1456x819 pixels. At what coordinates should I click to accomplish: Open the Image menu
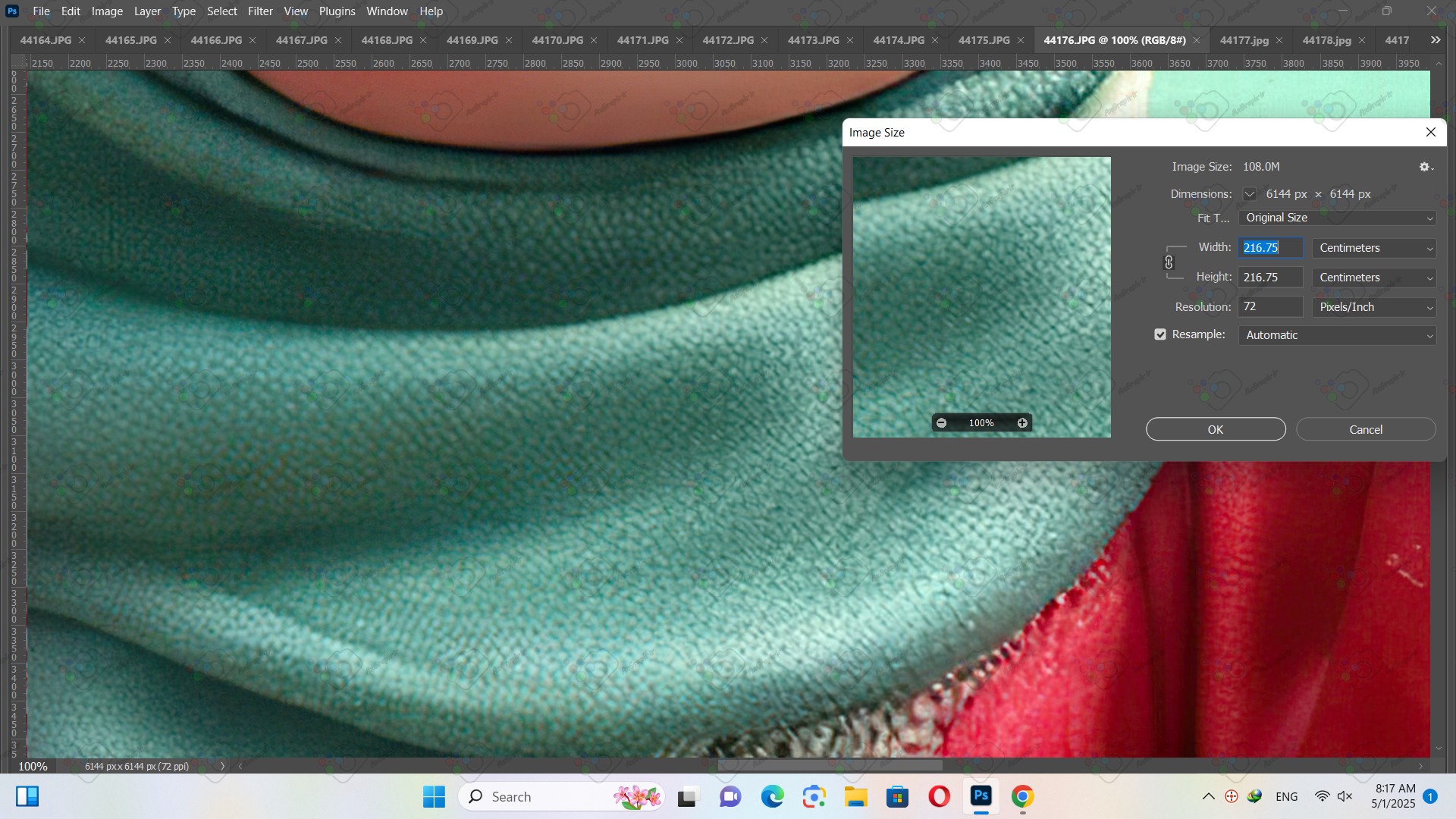[x=107, y=11]
